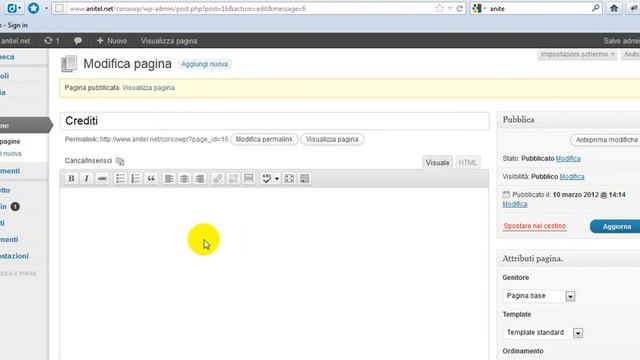Edit publication status Modifica link

tap(568, 158)
